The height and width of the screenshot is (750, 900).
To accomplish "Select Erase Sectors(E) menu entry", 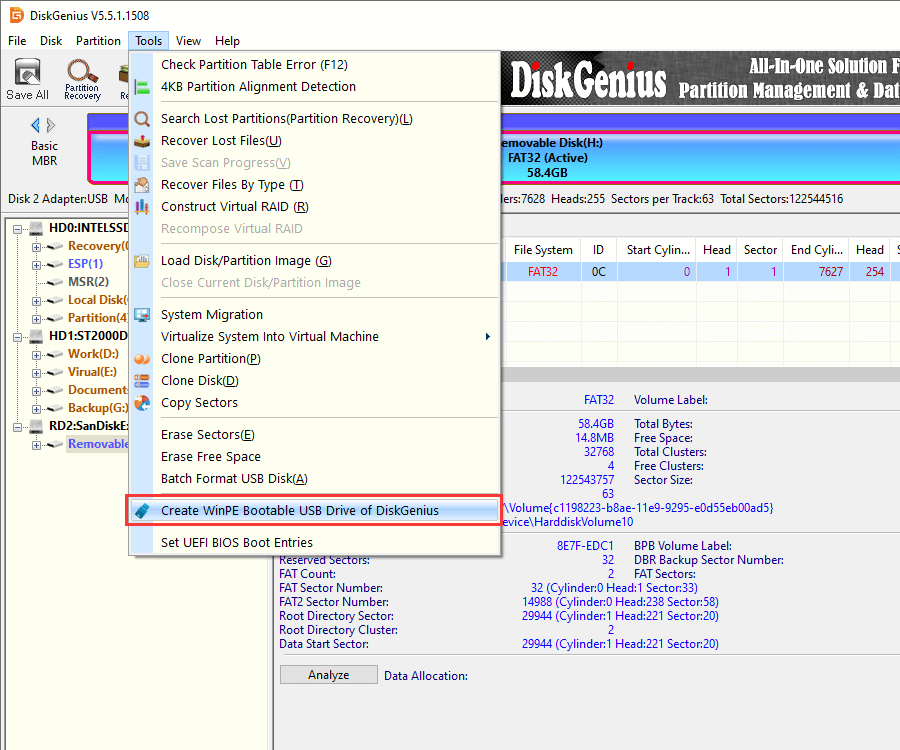I will click(x=315, y=435).
